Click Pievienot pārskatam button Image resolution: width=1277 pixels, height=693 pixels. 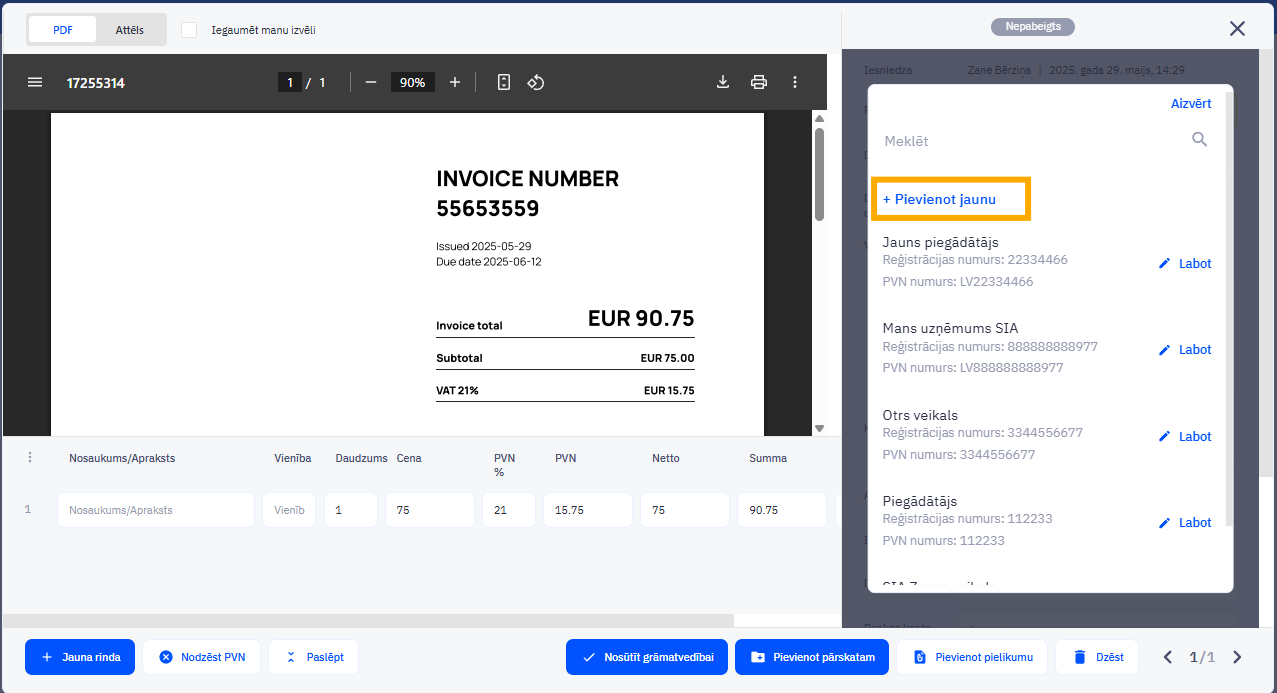tap(812, 657)
